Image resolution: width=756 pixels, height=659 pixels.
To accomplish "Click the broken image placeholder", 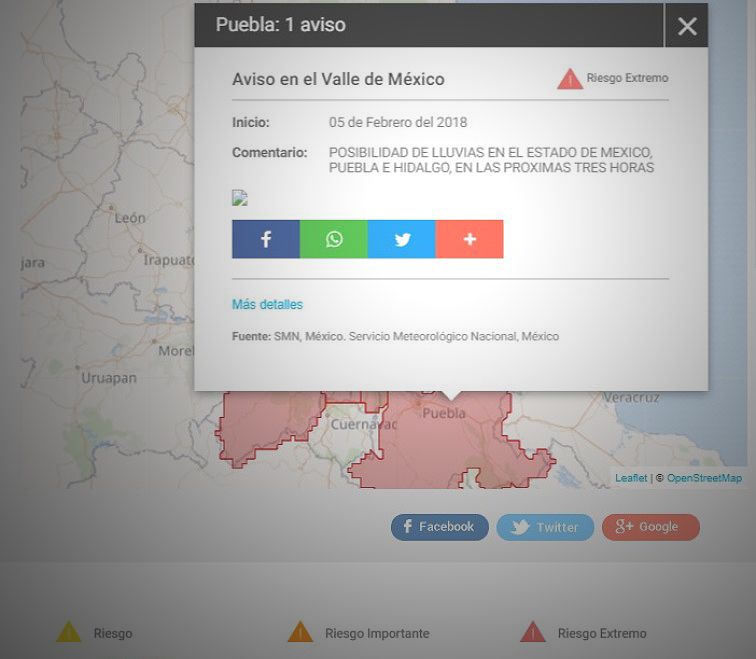I will [240, 198].
